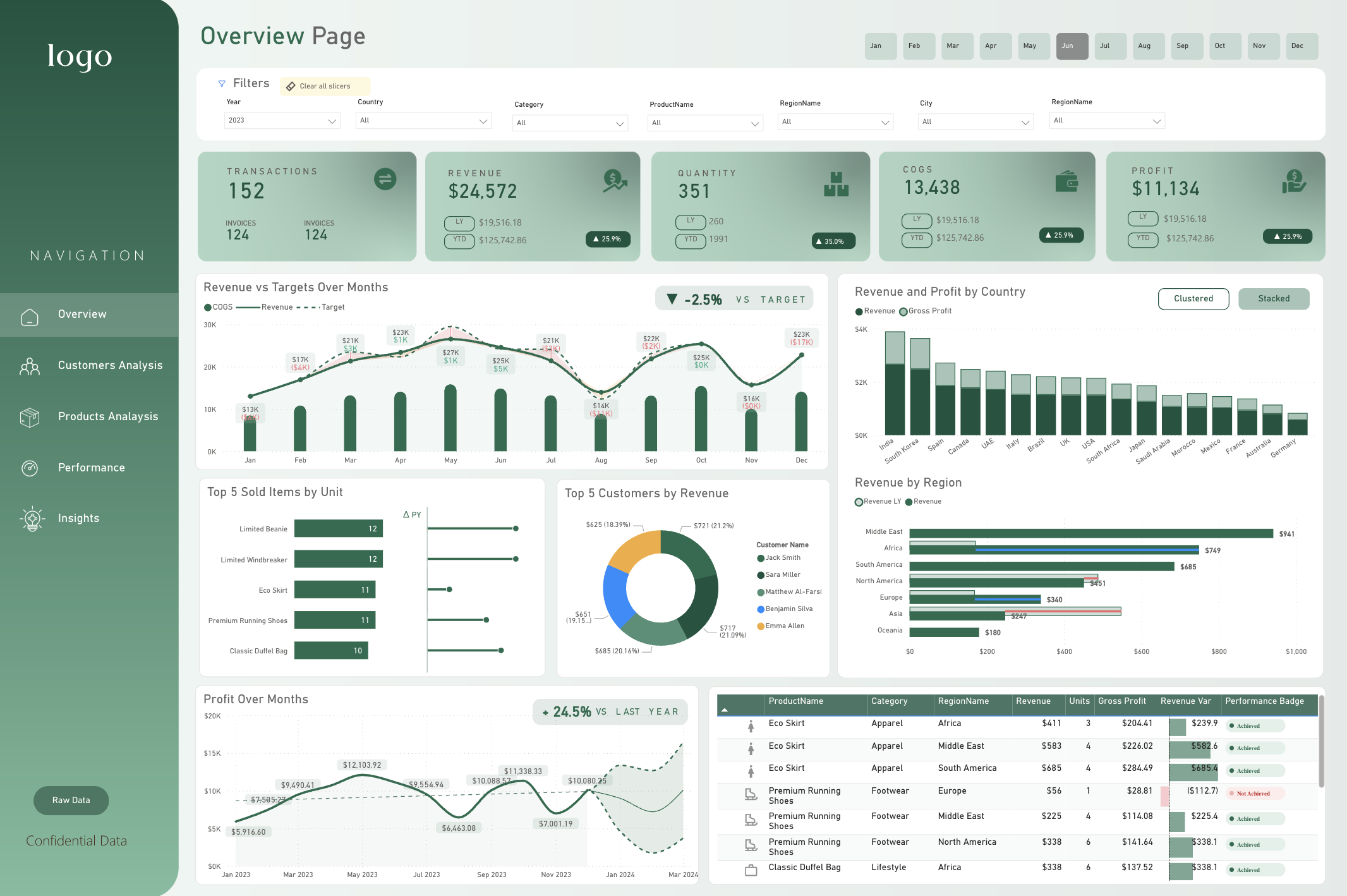Click the shoe icon in Premium Running Shoes Middle East row

(x=751, y=820)
